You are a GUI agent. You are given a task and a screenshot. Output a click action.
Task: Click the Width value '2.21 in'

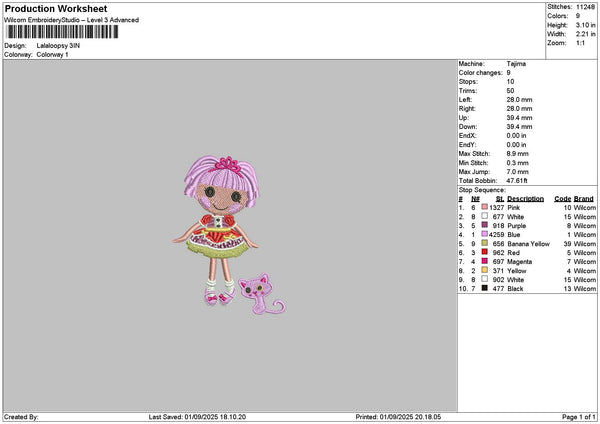(x=585, y=34)
